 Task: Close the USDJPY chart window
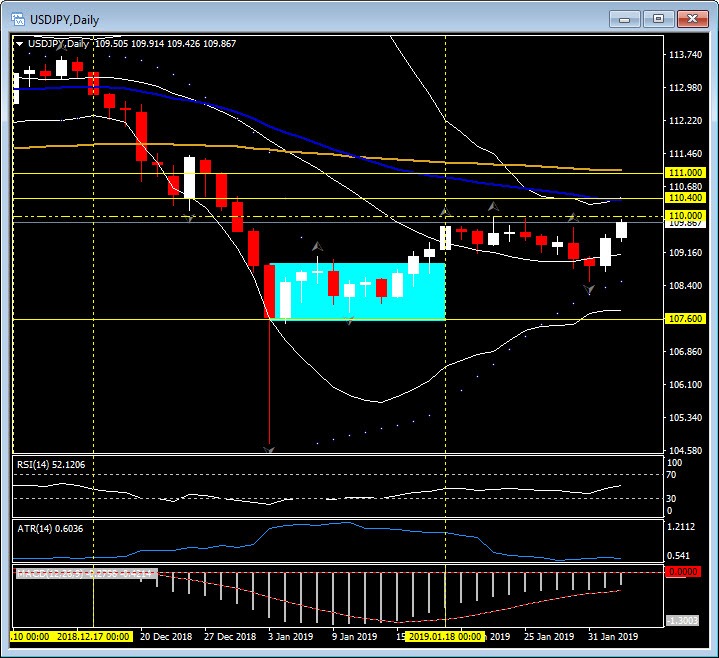click(692, 19)
